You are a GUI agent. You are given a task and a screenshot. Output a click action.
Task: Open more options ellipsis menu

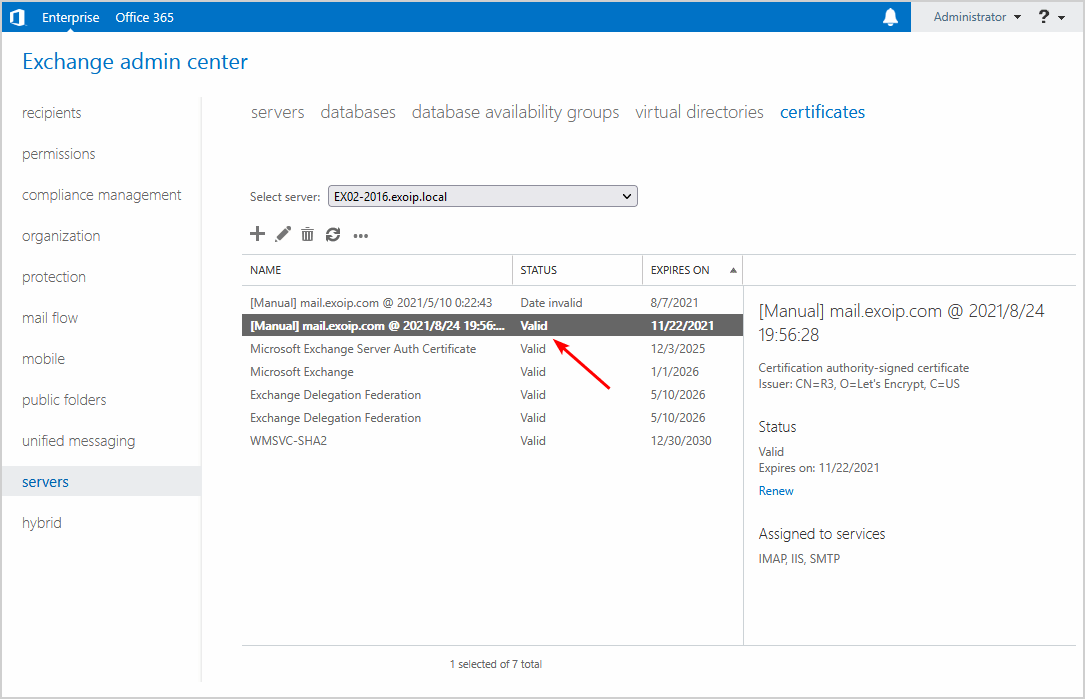tap(361, 236)
